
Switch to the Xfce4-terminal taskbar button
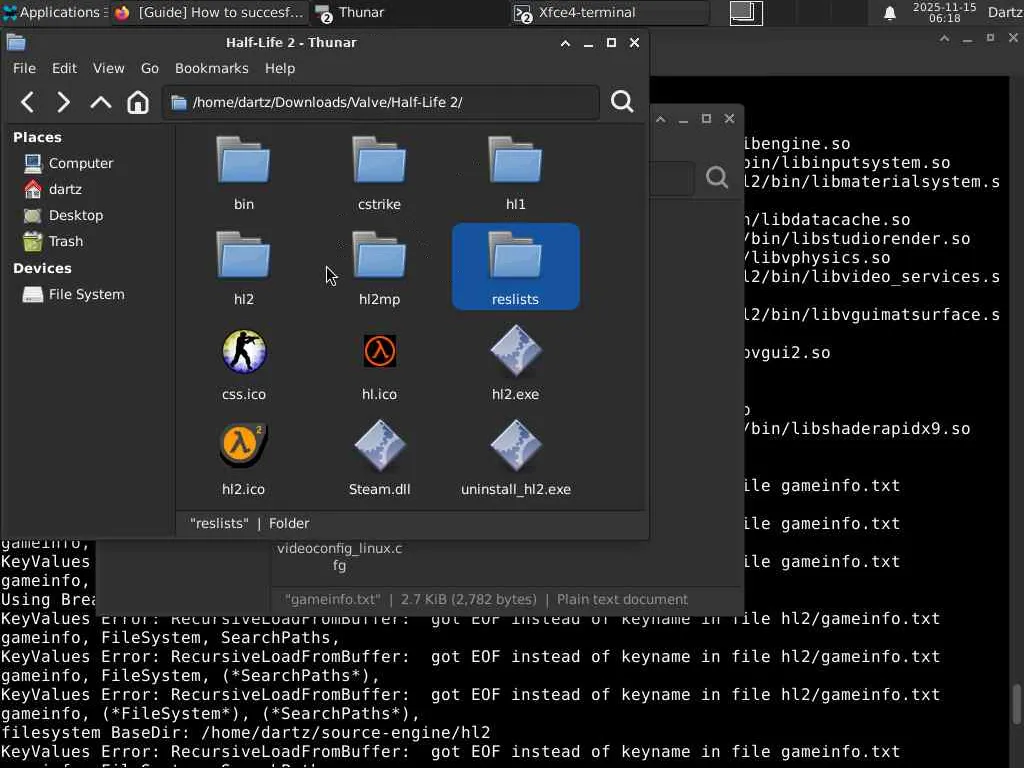(x=610, y=12)
